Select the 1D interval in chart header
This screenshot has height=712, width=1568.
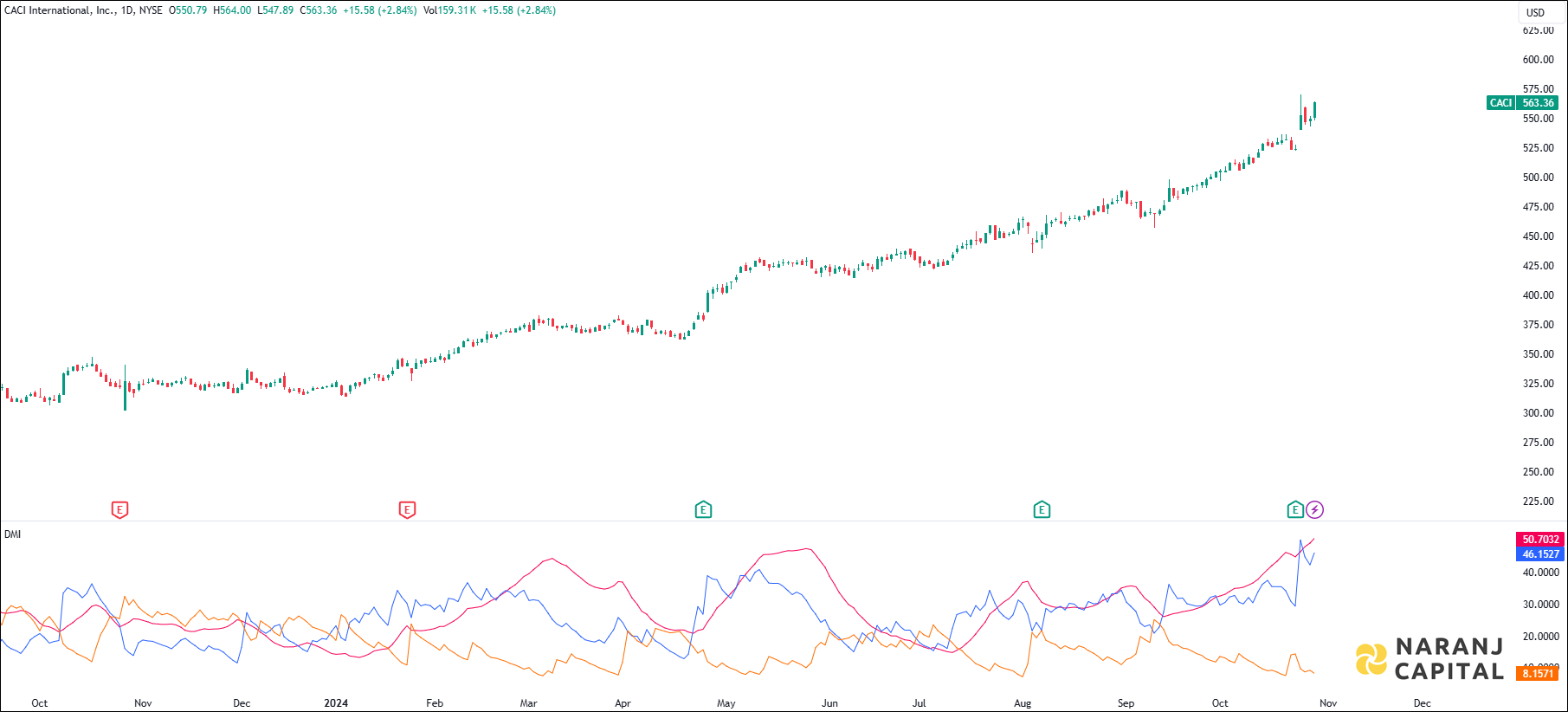pos(126,10)
